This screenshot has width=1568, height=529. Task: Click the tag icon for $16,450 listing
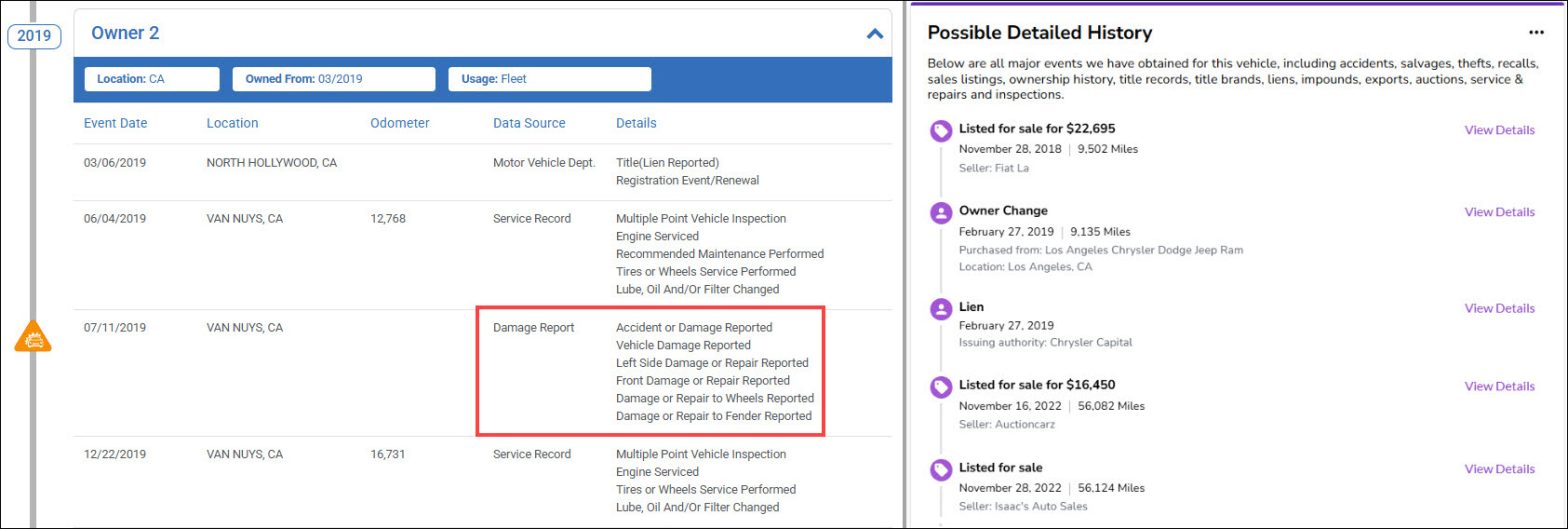[940, 387]
